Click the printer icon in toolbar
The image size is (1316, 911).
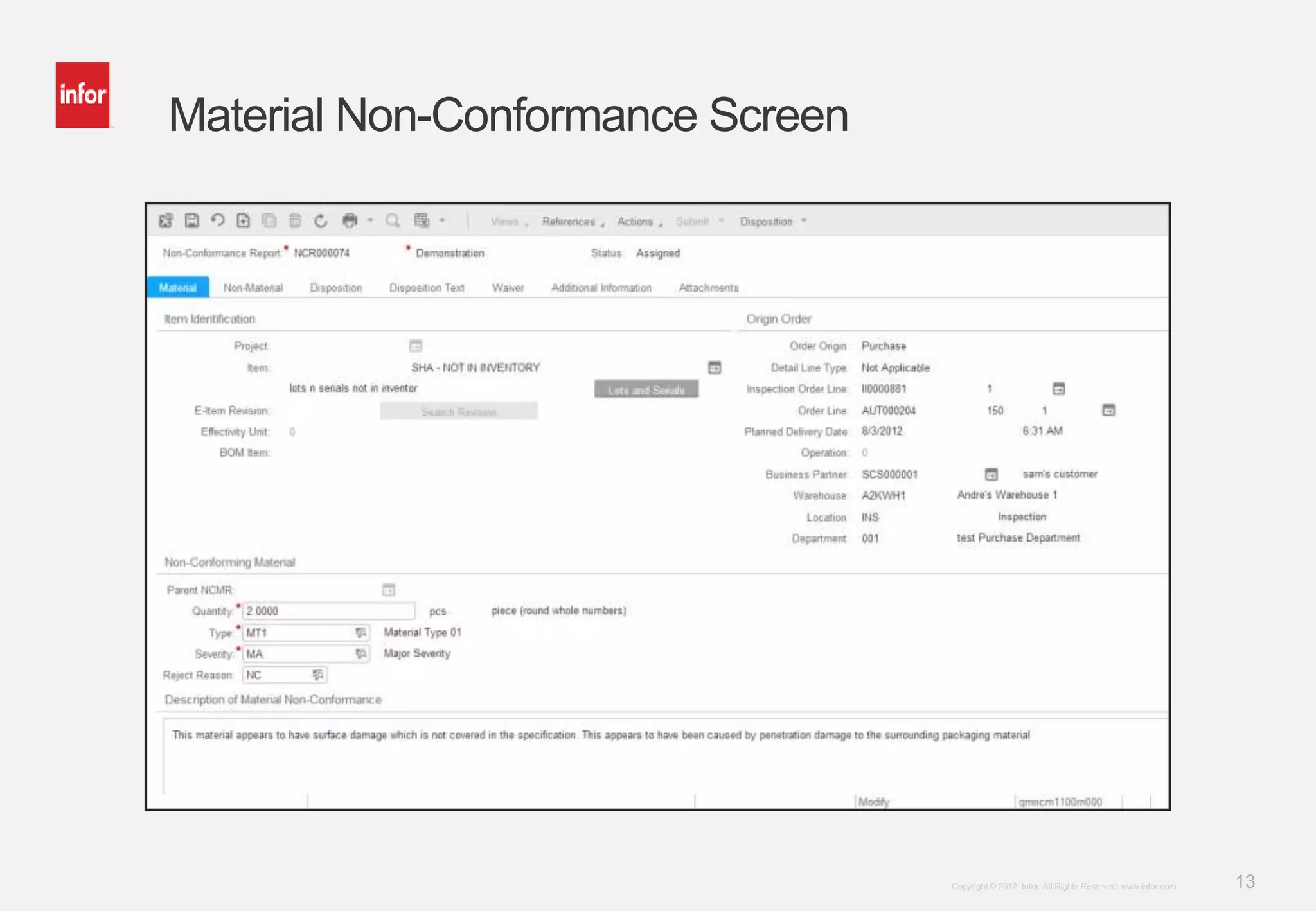350,220
